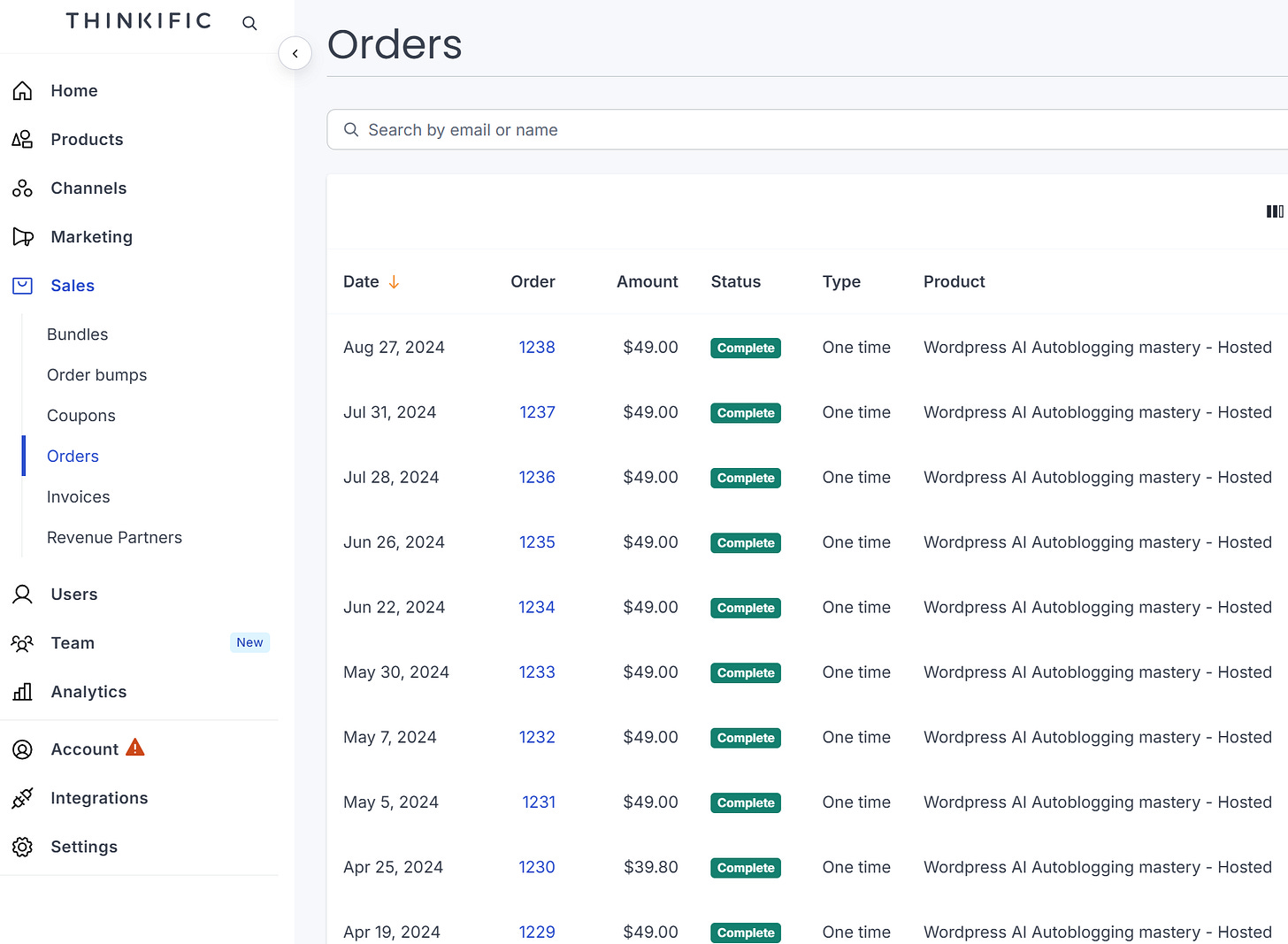
Task: Open order 1231
Action: [539, 802]
